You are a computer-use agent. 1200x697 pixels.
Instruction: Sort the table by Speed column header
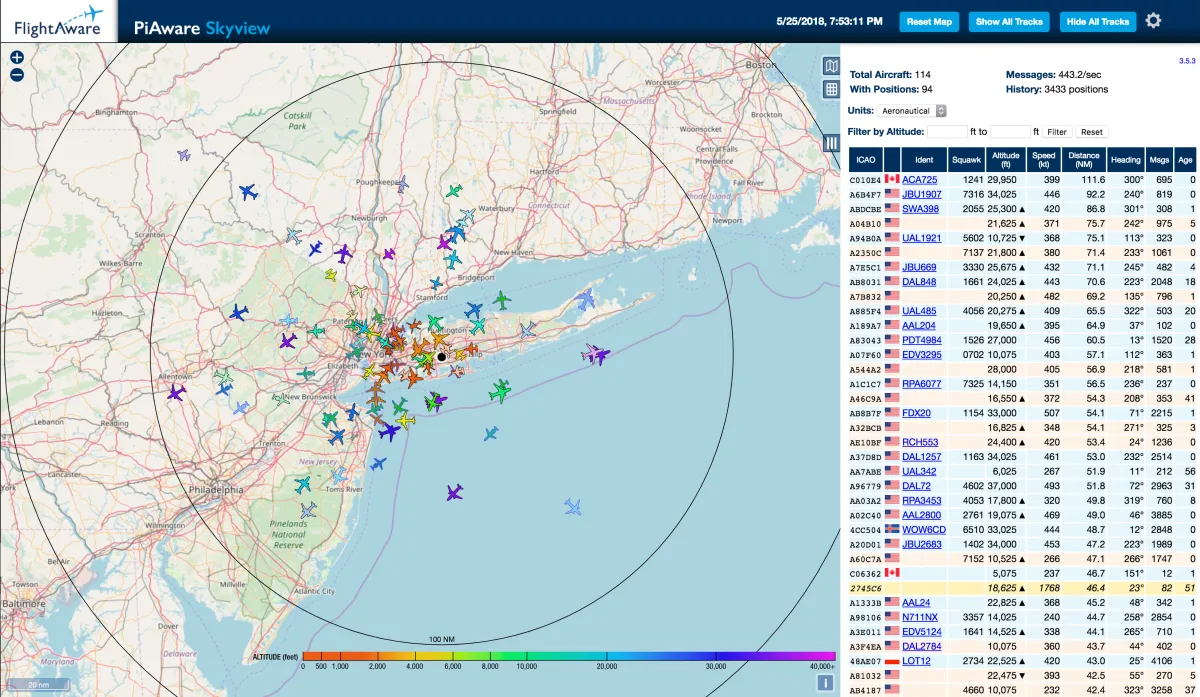(x=1044, y=160)
